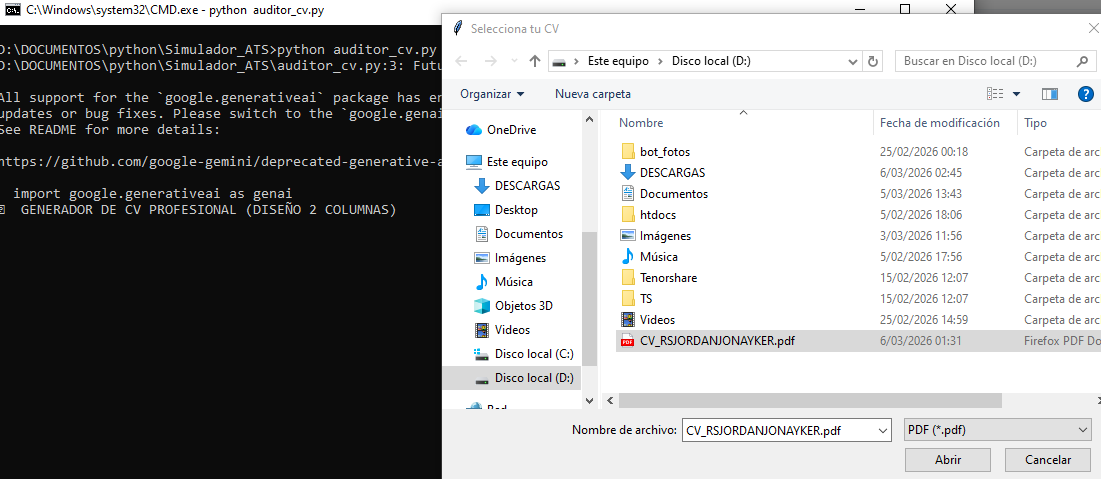The height and width of the screenshot is (479, 1101).
Task: Toggle the preview pane icon
Action: point(1049,94)
